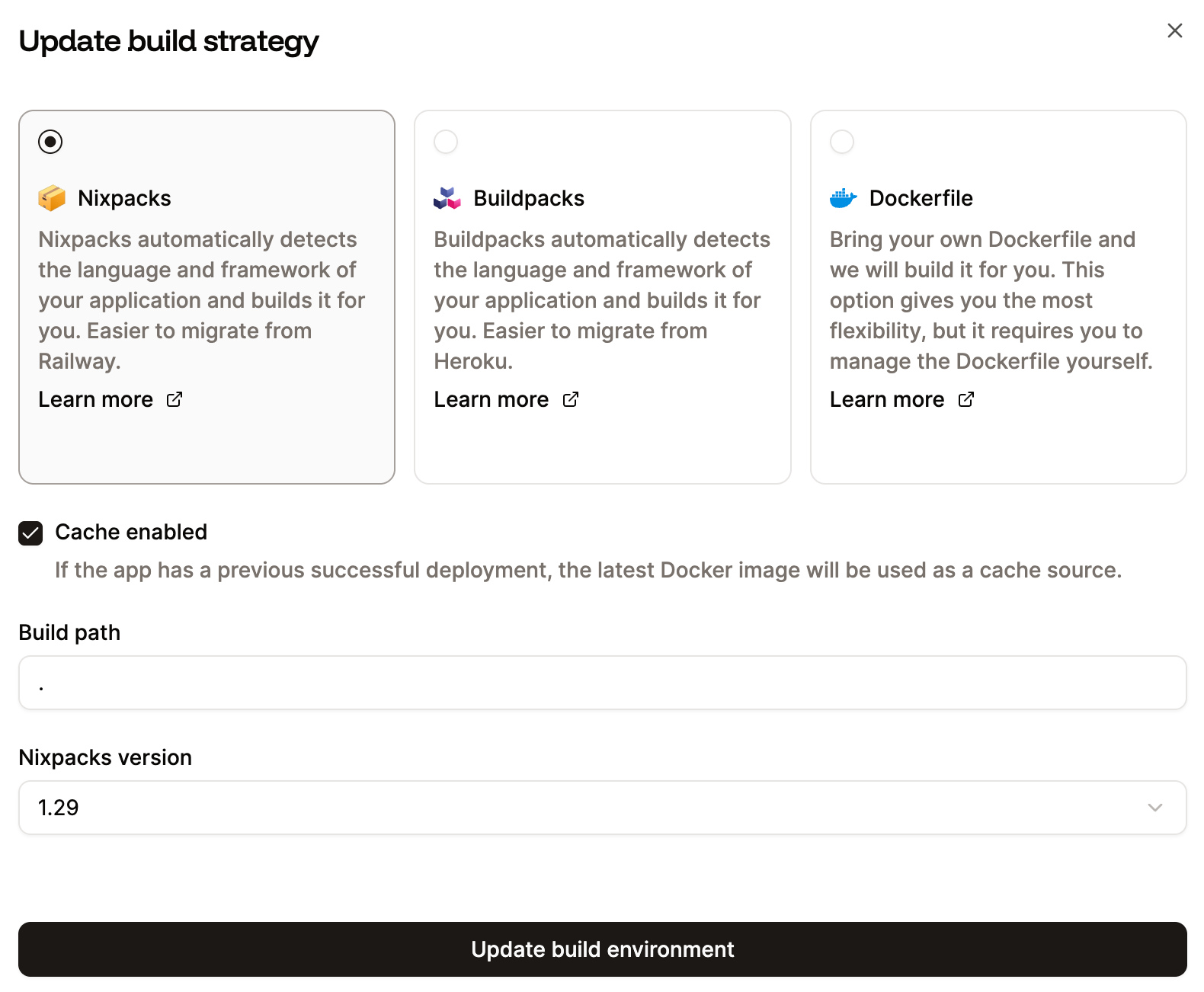The height and width of the screenshot is (992, 1204).
Task: Click the Build path label
Action: tap(69, 632)
